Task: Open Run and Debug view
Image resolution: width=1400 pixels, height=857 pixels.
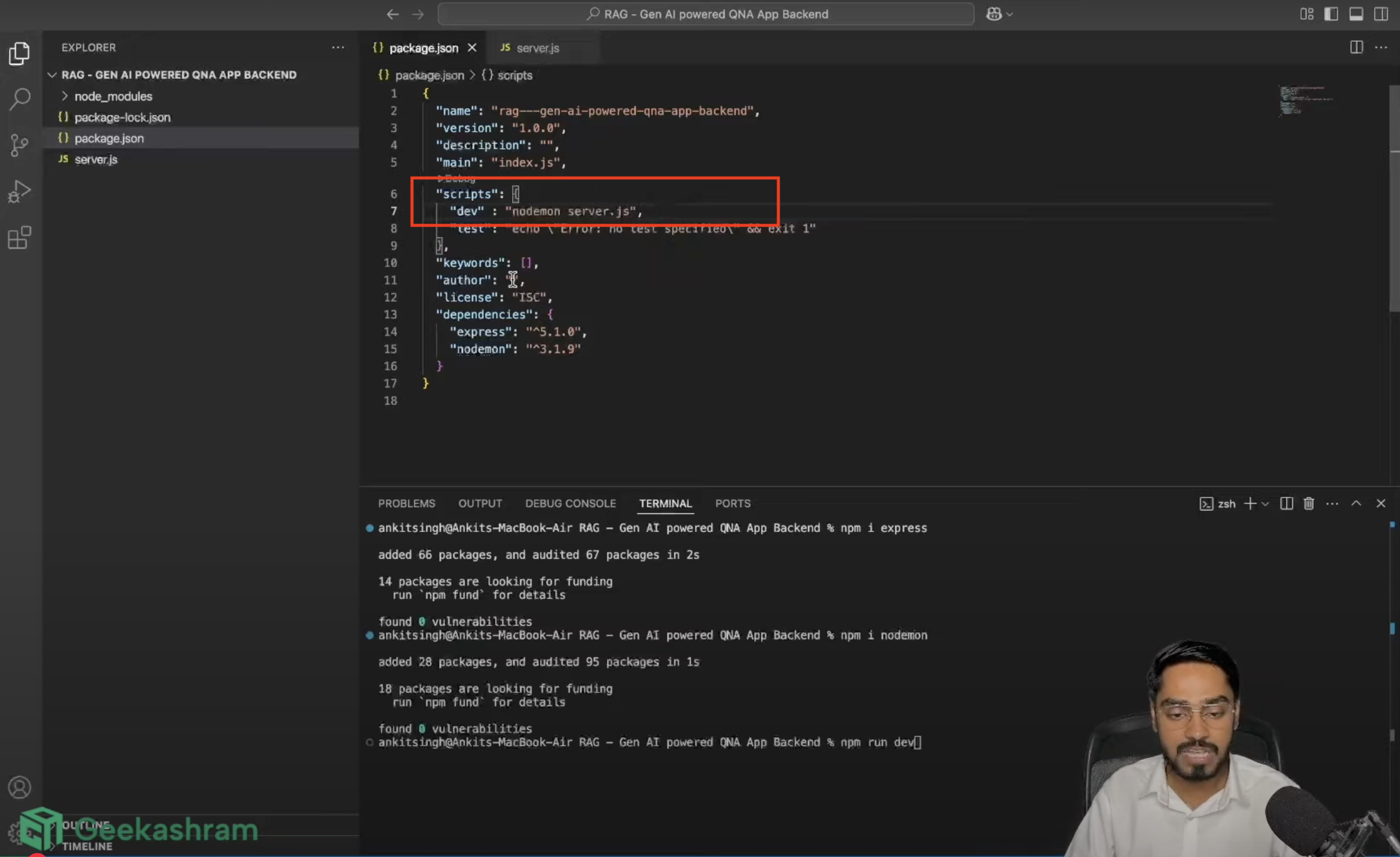Action: coord(19,191)
